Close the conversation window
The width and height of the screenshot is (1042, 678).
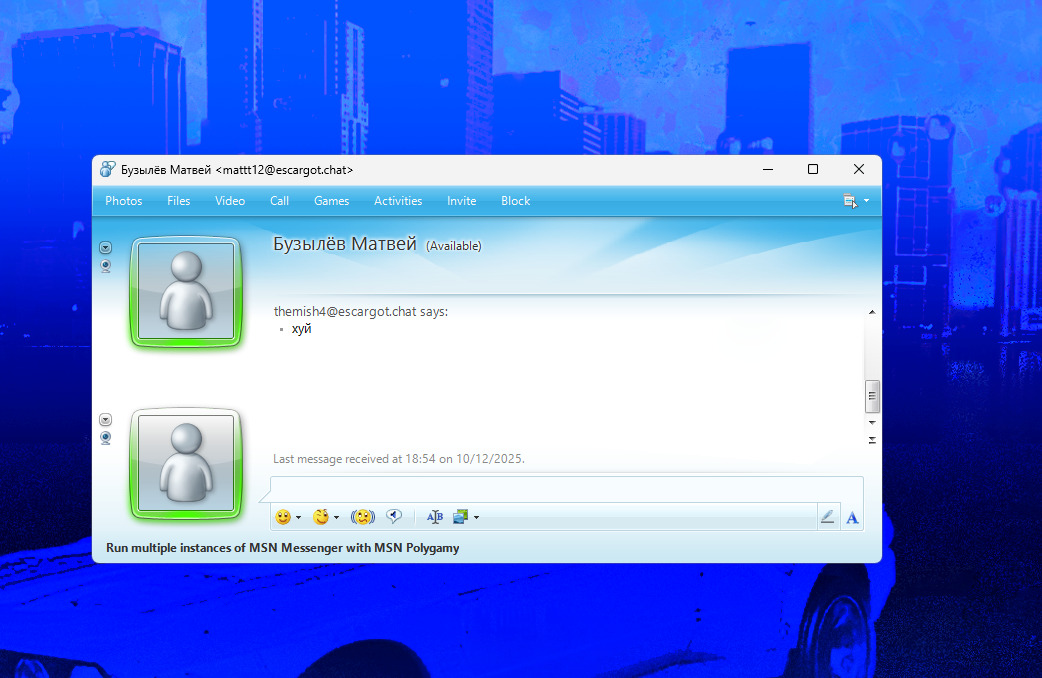pos(859,170)
